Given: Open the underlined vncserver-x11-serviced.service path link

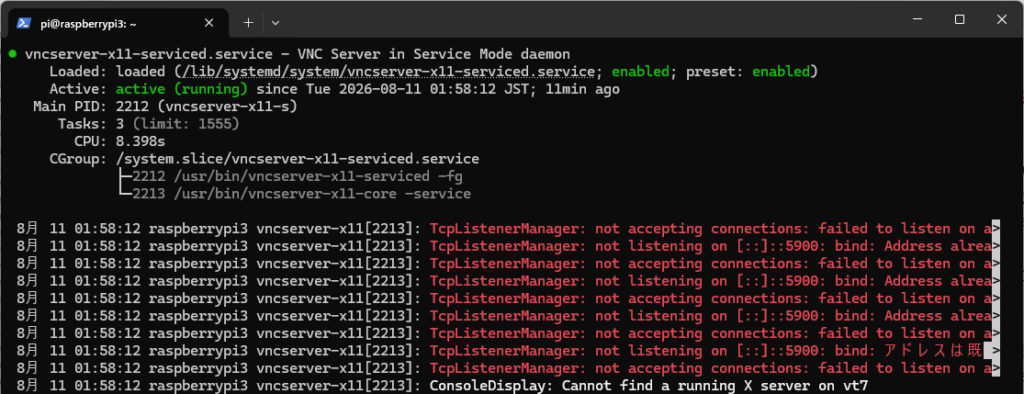Looking at the screenshot, I should pos(389,71).
